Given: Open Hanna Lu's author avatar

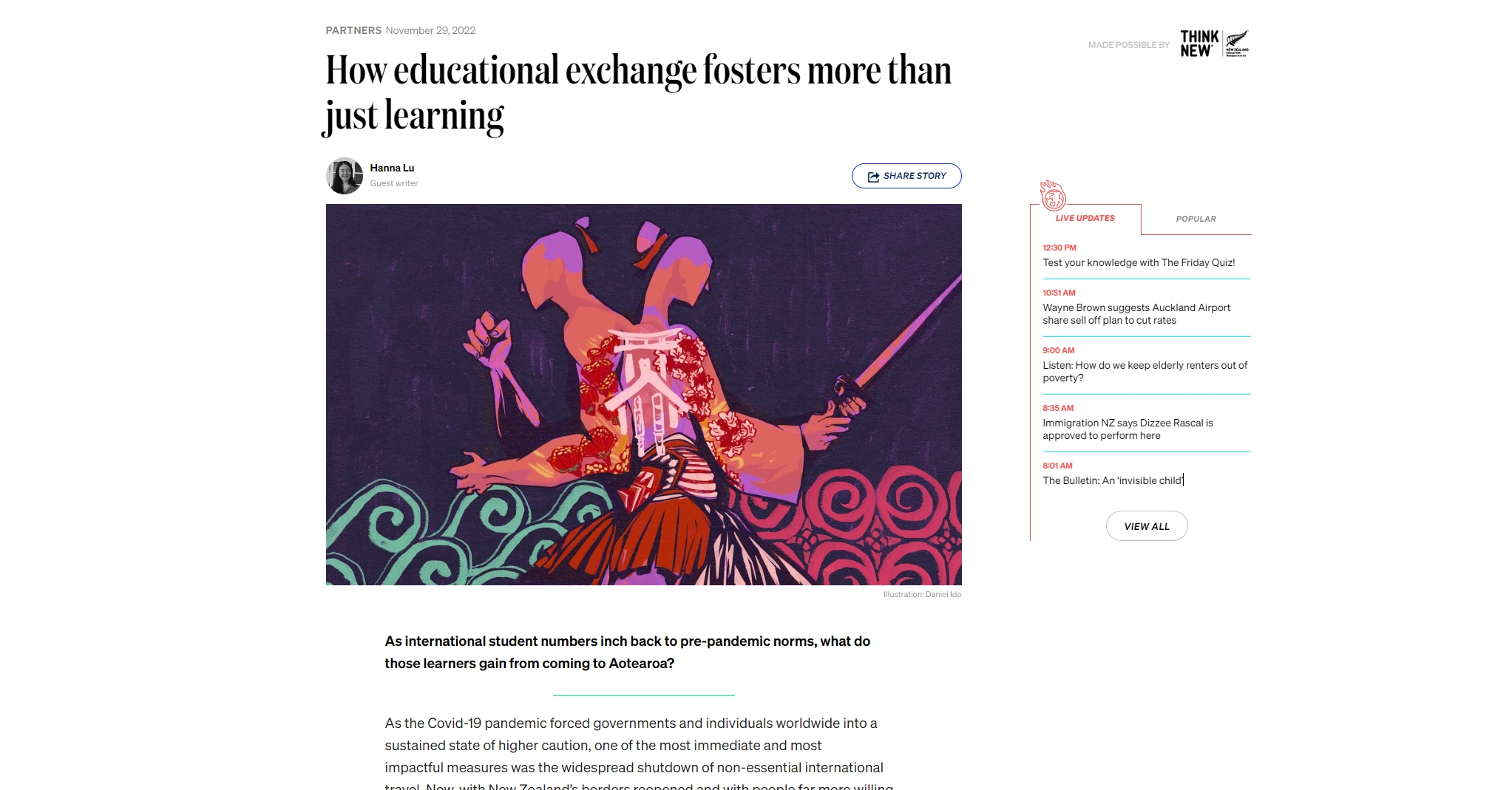Looking at the screenshot, I should coord(345,176).
